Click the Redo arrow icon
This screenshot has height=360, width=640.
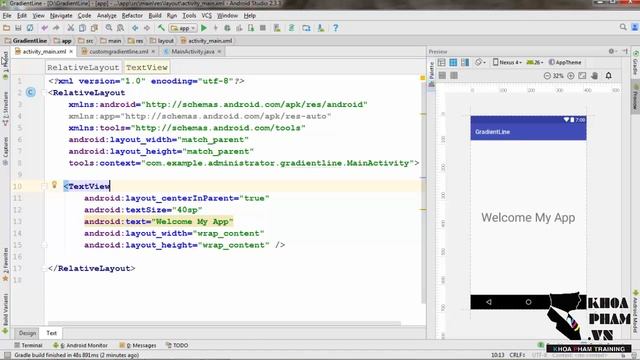(56, 28)
